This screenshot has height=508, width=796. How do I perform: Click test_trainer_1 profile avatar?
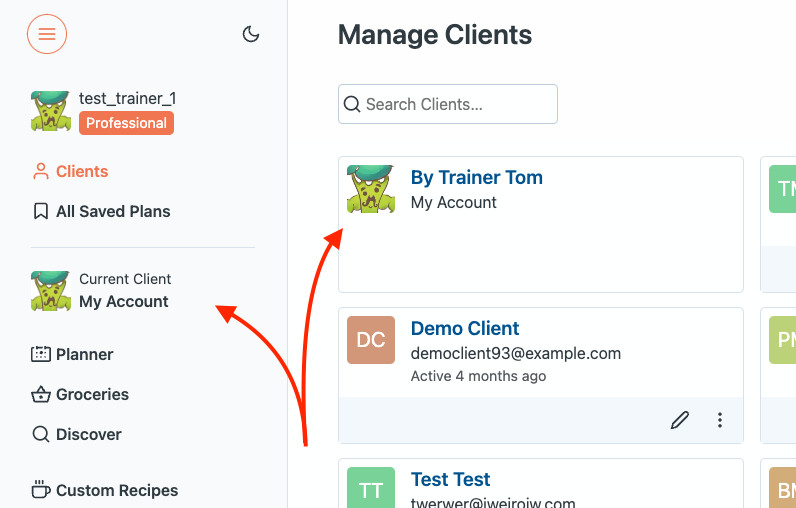click(x=50, y=111)
